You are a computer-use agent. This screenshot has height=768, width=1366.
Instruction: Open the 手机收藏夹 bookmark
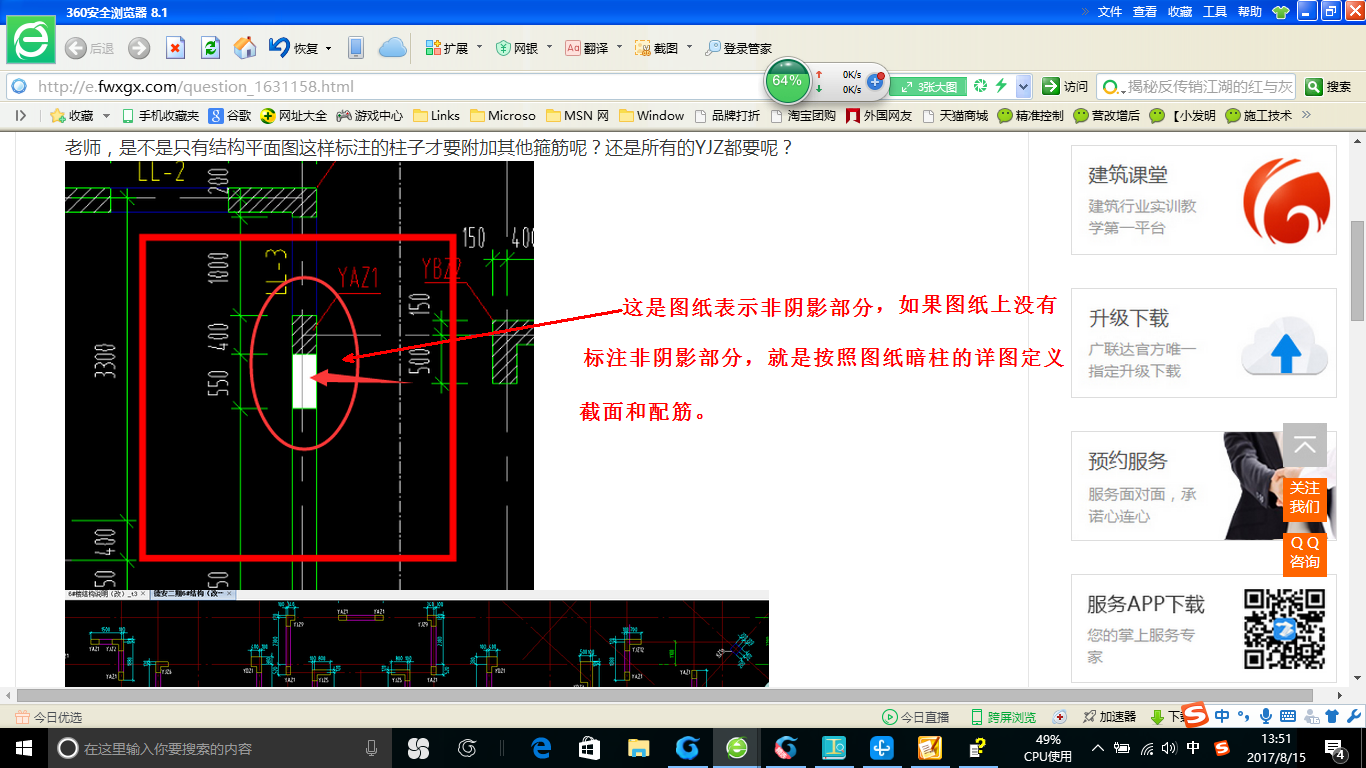(160, 116)
